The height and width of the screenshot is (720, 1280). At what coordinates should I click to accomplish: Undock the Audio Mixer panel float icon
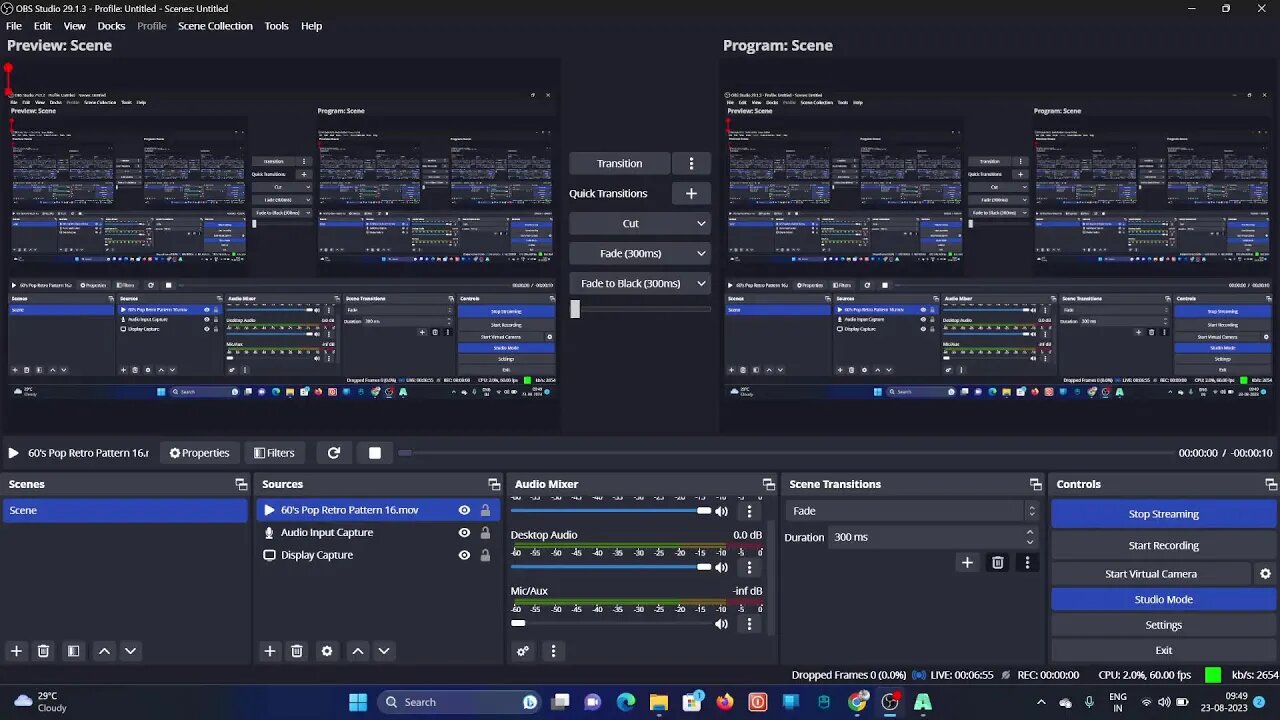(768, 484)
